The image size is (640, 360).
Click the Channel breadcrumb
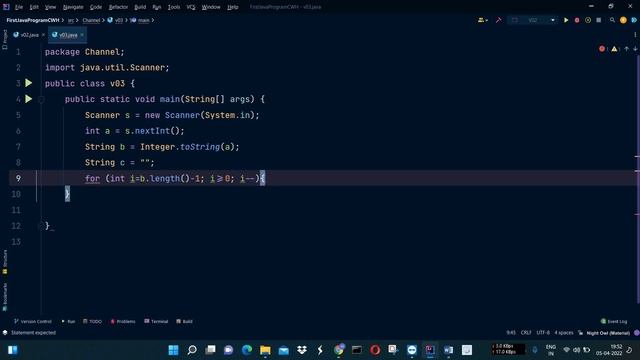91,20
